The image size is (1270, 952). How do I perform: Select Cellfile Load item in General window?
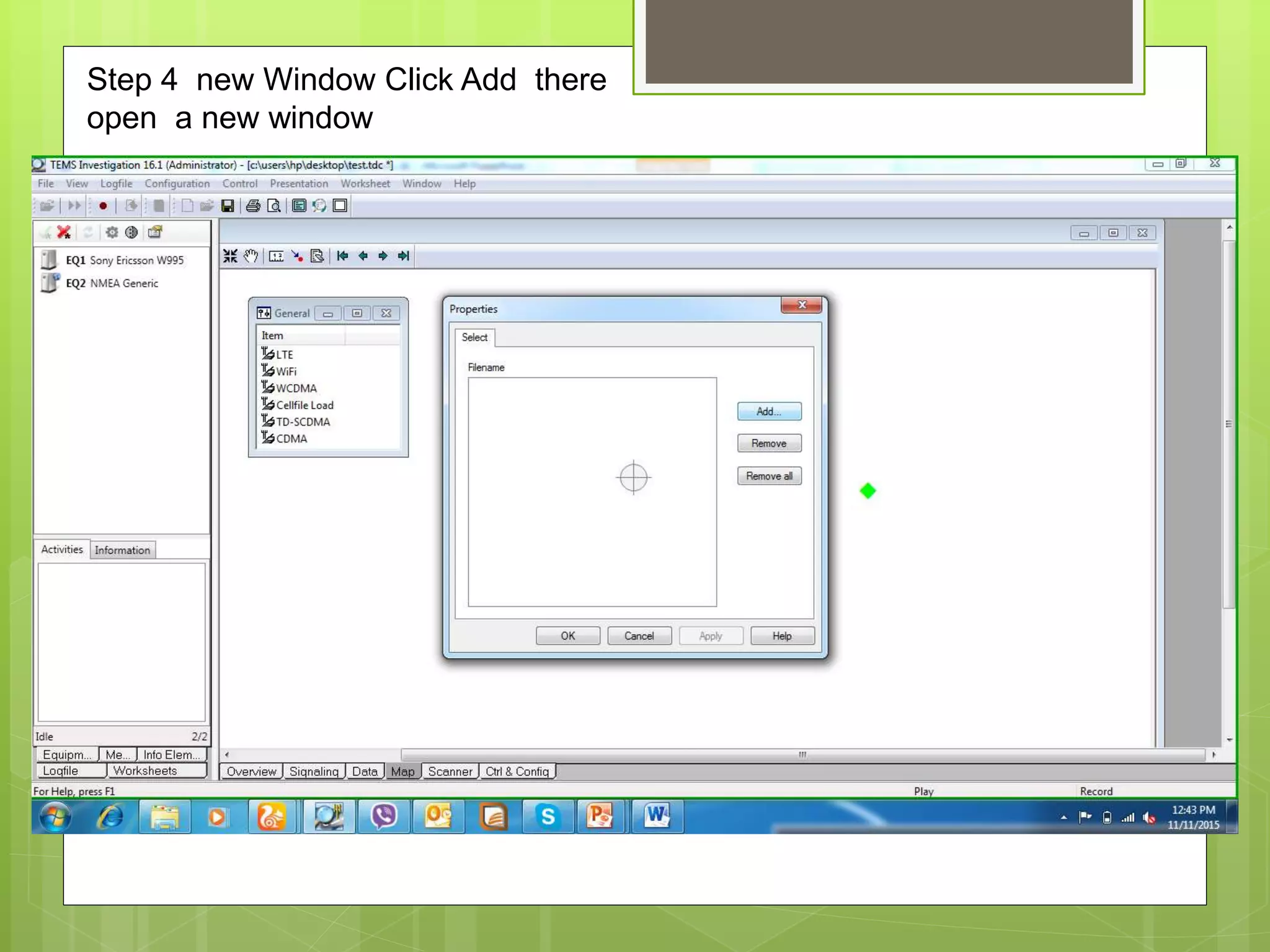298,404
